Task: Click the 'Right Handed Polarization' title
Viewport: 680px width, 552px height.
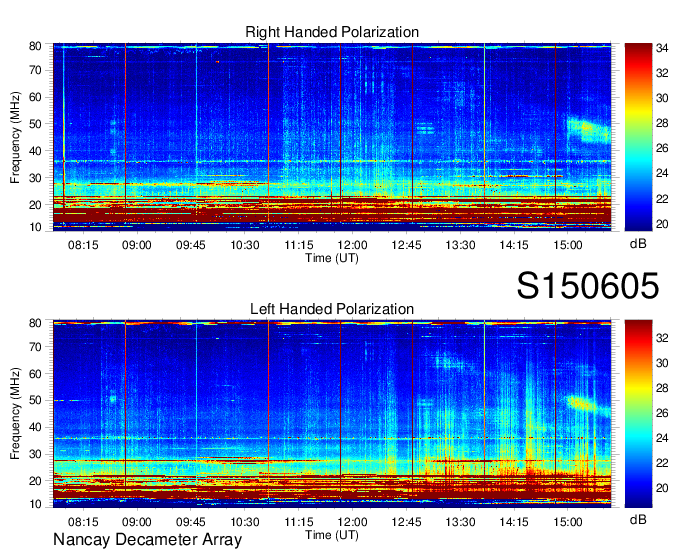Action: click(332, 32)
